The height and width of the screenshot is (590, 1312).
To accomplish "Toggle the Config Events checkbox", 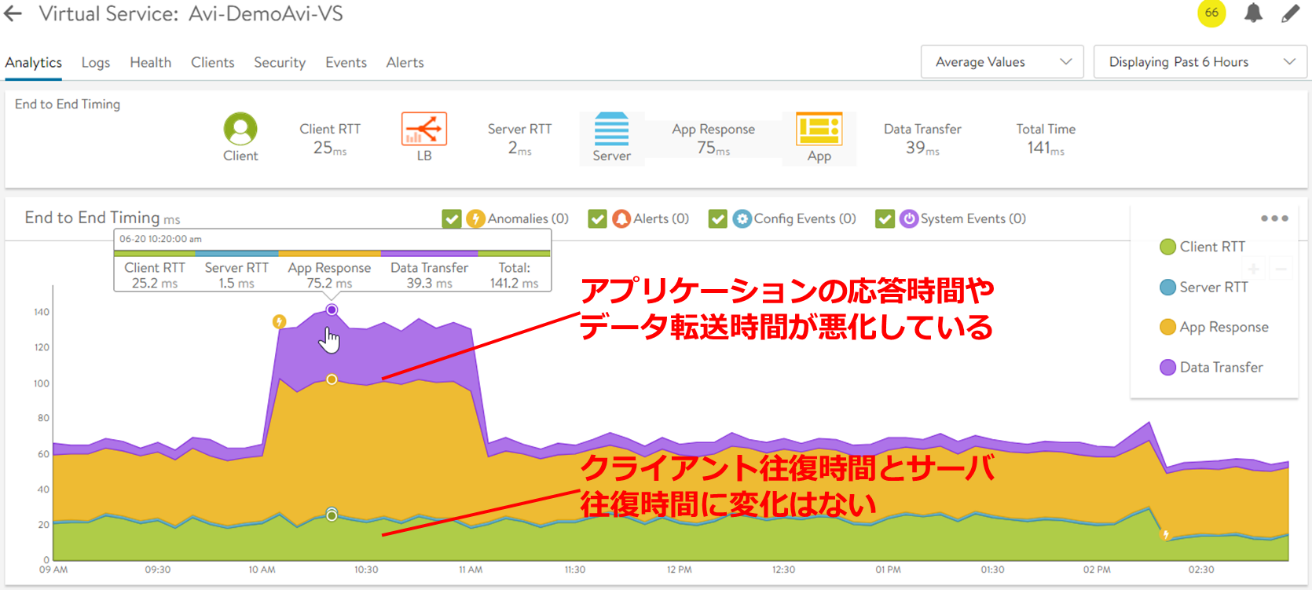I will [x=717, y=218].
